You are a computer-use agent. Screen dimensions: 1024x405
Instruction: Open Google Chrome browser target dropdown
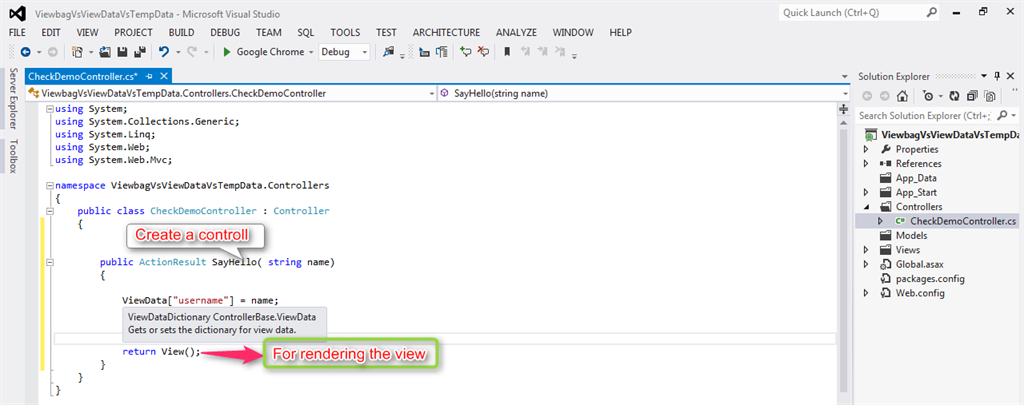(311, 52)
